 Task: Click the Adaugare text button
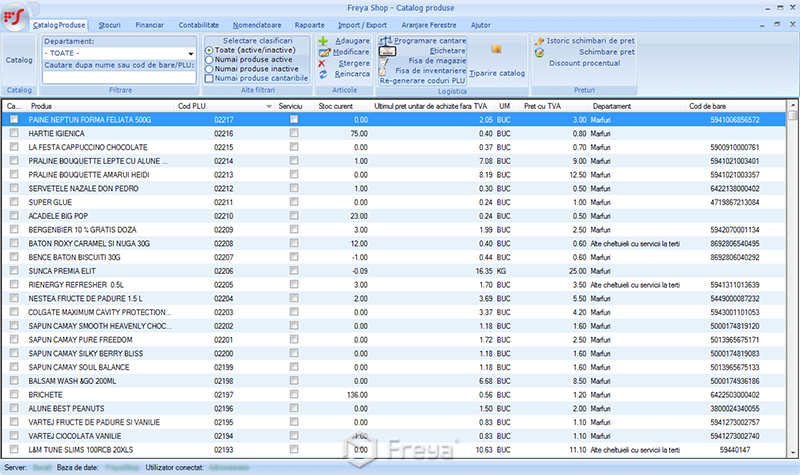point(353,41)
